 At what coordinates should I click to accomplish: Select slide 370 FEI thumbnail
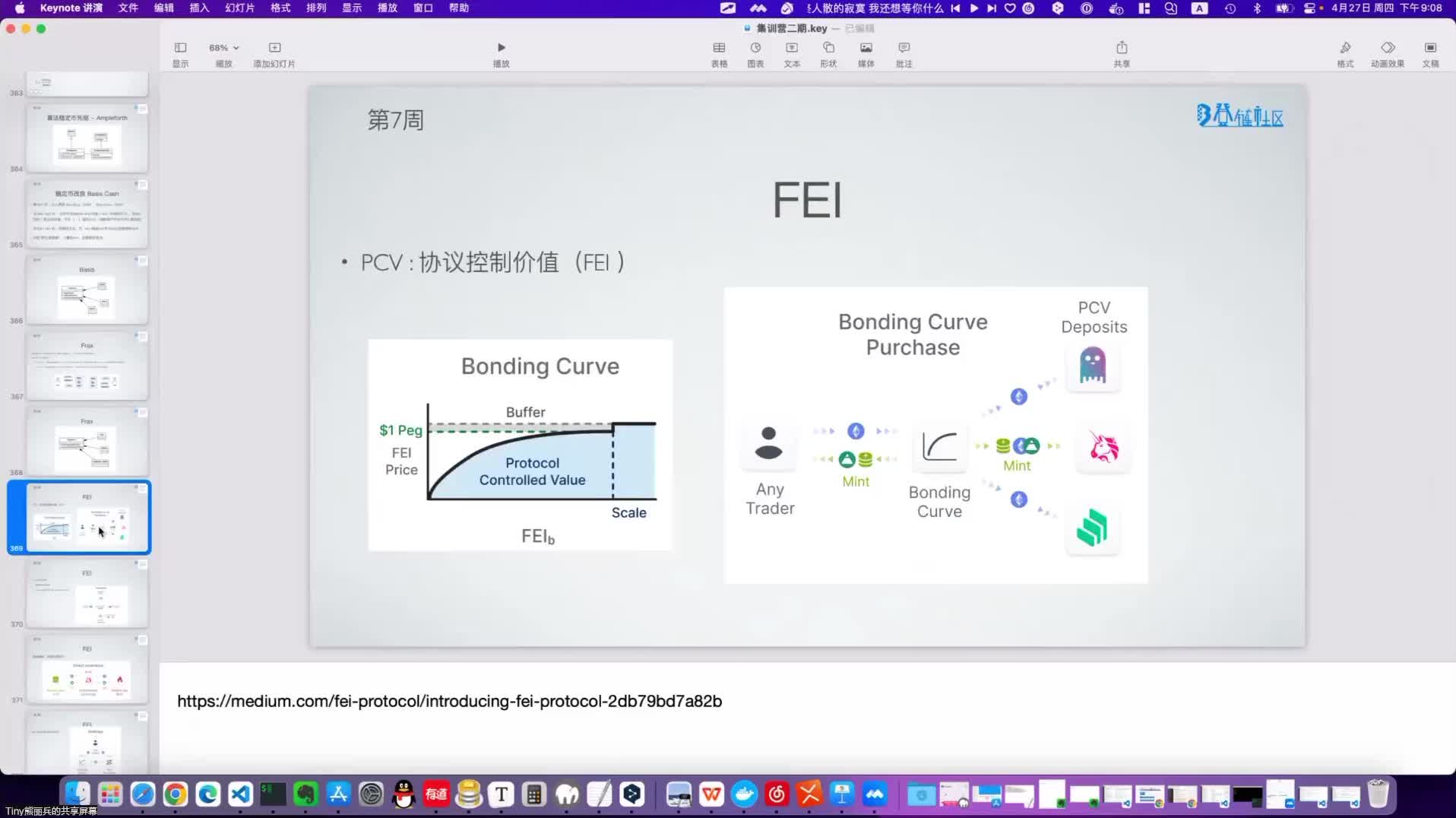coord(87,593)
